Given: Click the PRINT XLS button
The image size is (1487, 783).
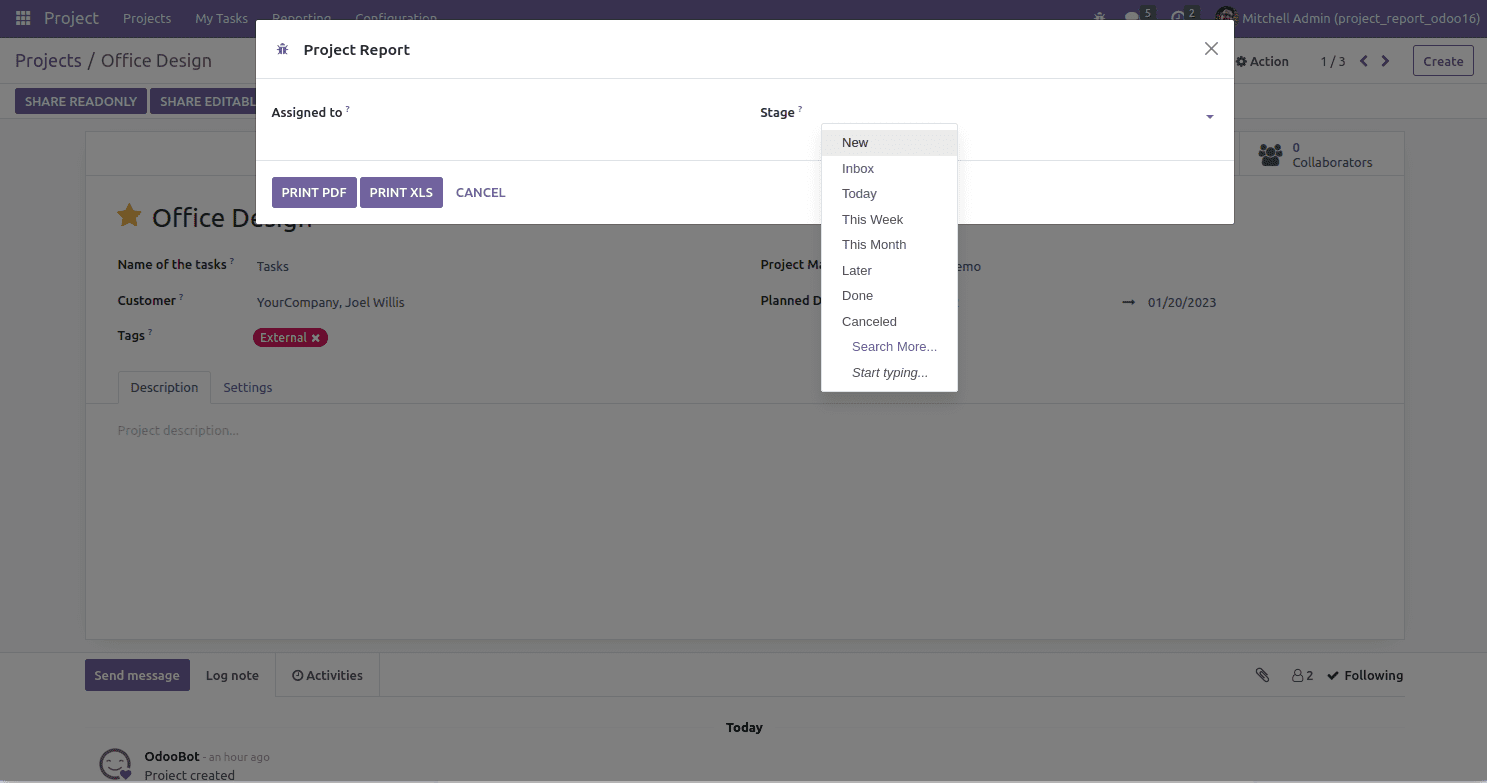Looking at the screenshot, I should click(401, 193).
